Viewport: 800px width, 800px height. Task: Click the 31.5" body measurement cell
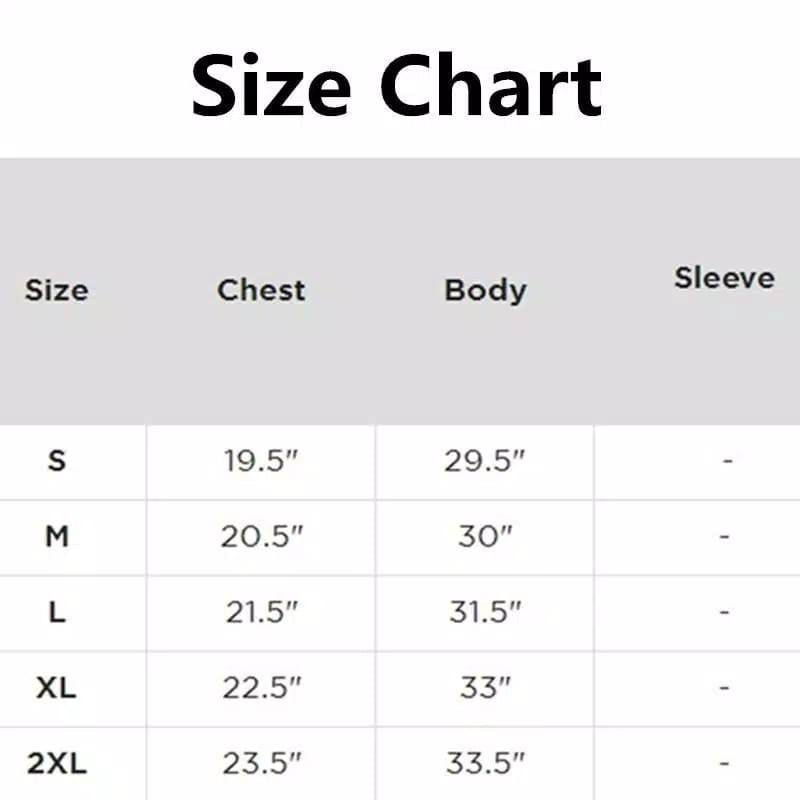(485, 612)
